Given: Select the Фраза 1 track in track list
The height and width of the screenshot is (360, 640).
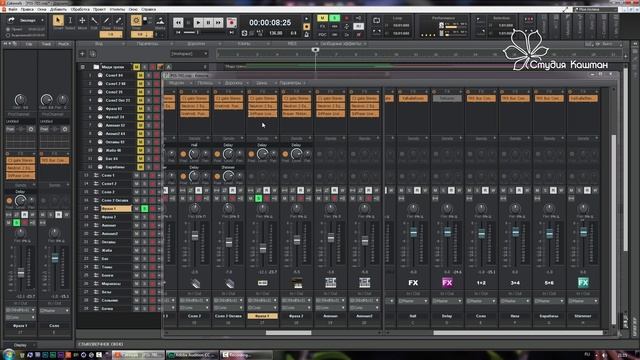Looking at the screenshot, I should 116,209.
